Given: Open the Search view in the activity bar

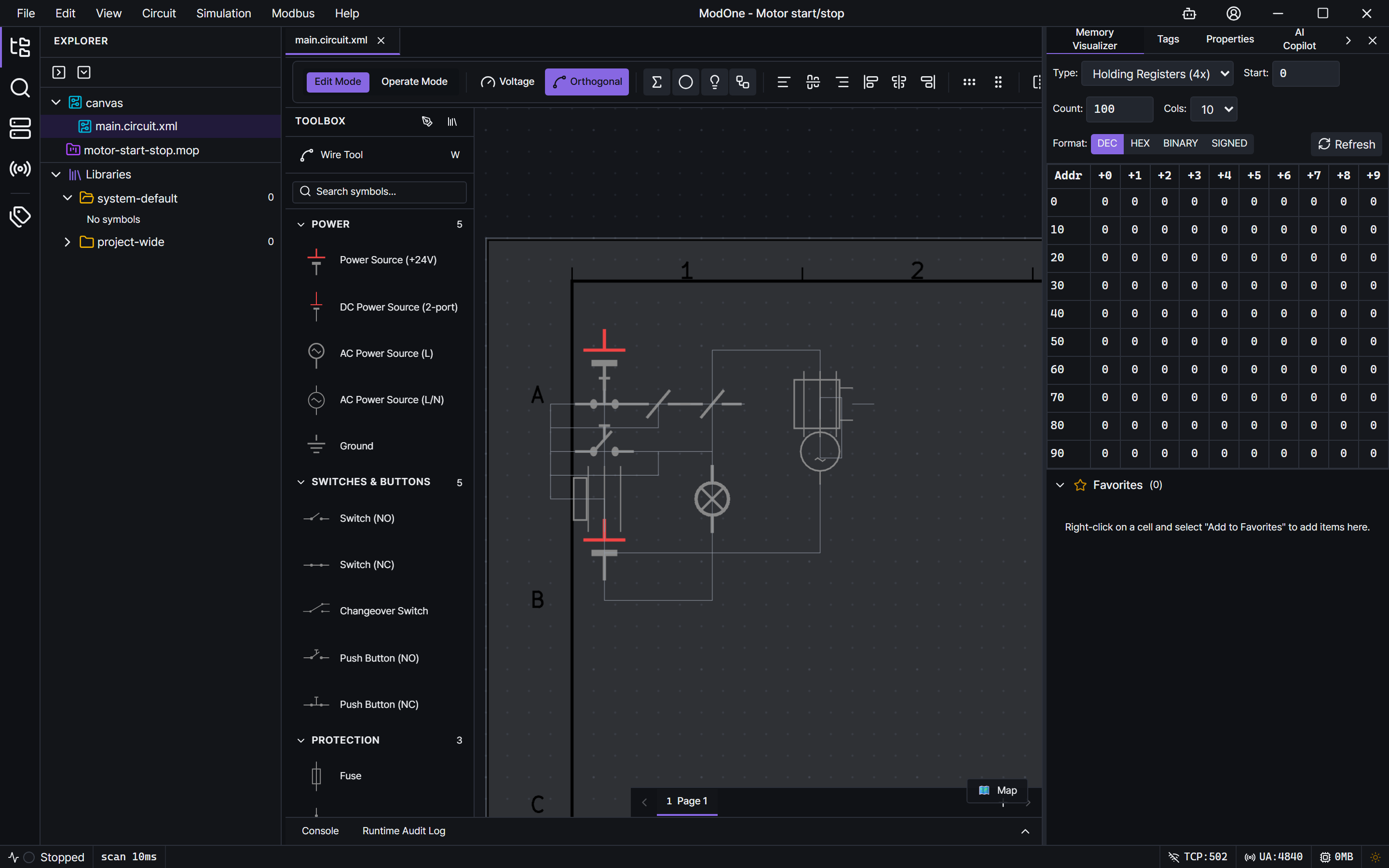Looking at the screenshot, I should [20, 88].
